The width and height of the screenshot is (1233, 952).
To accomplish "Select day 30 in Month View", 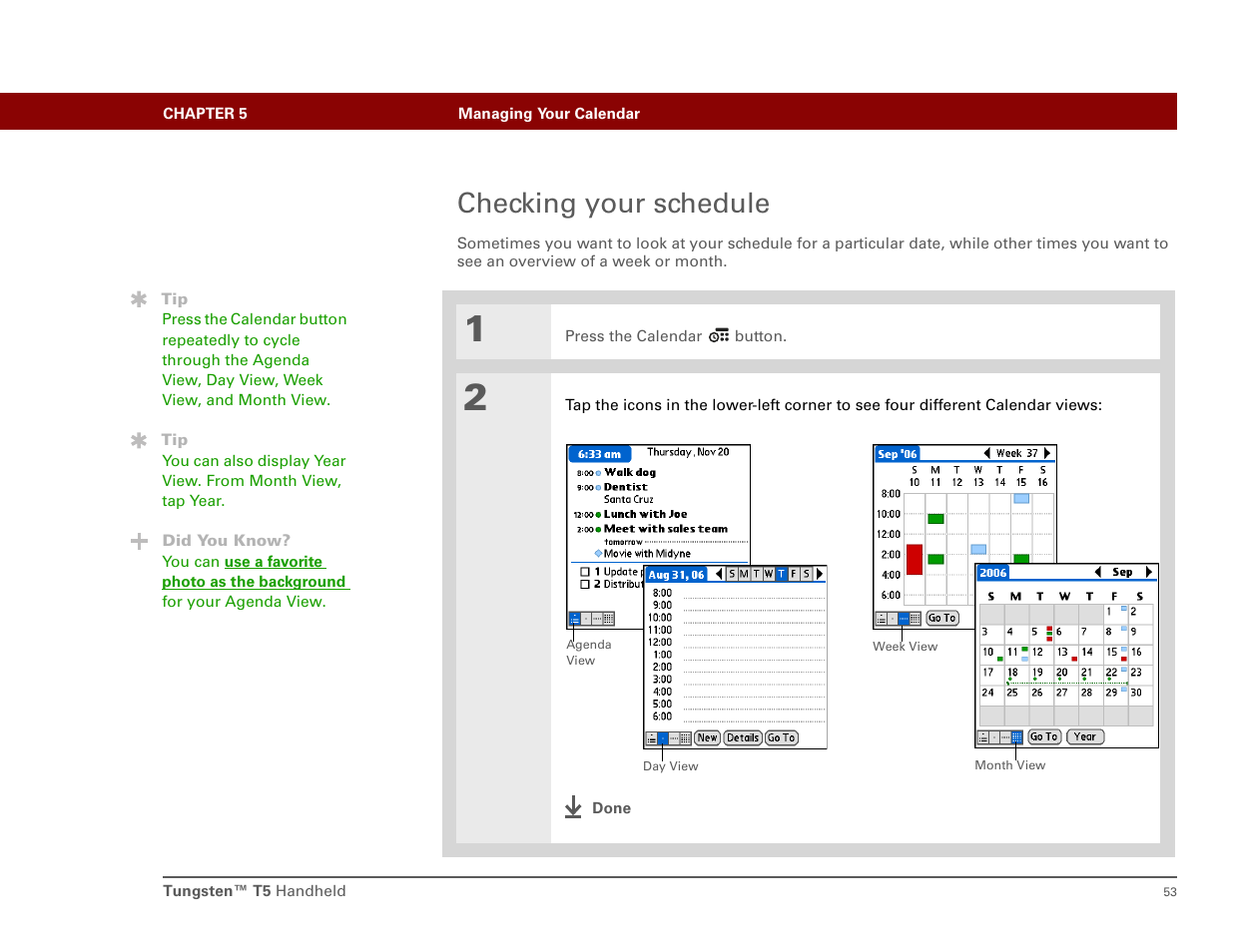I will point(1141,695).
